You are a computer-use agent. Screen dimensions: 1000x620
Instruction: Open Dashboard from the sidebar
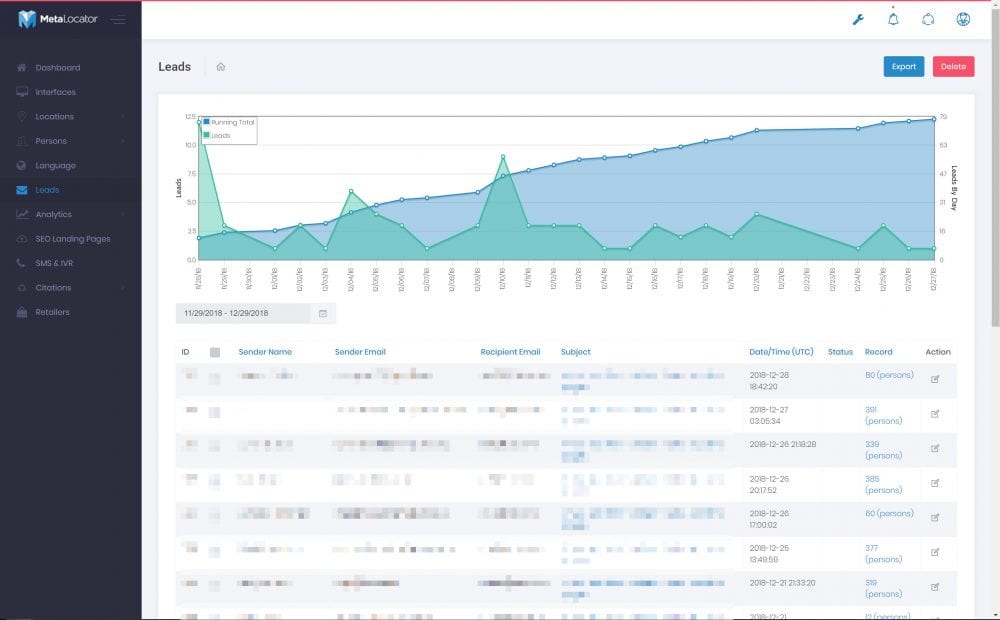pyautogui.click(x=57, y=68)
